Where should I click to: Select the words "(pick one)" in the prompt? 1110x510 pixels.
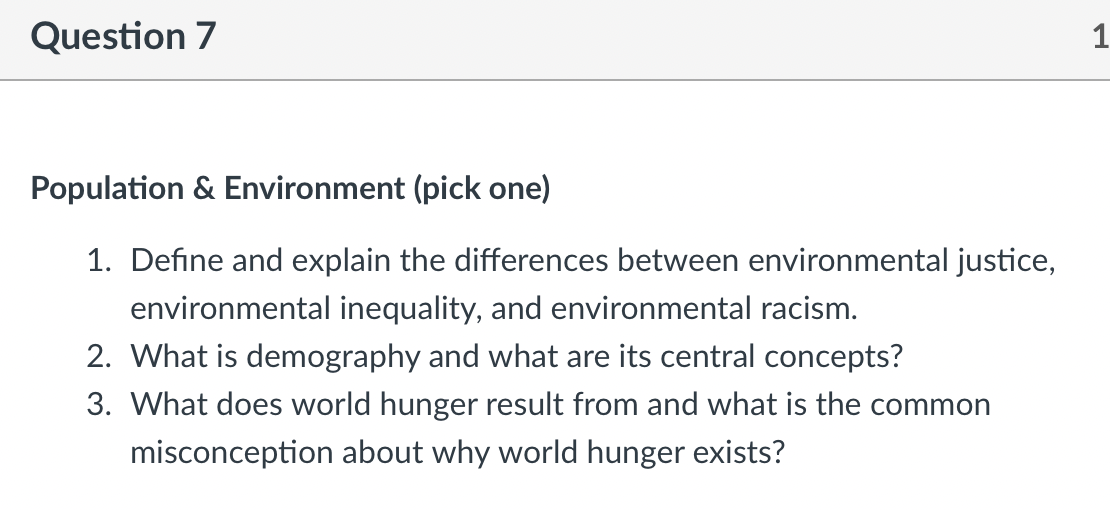pos(482,188)
